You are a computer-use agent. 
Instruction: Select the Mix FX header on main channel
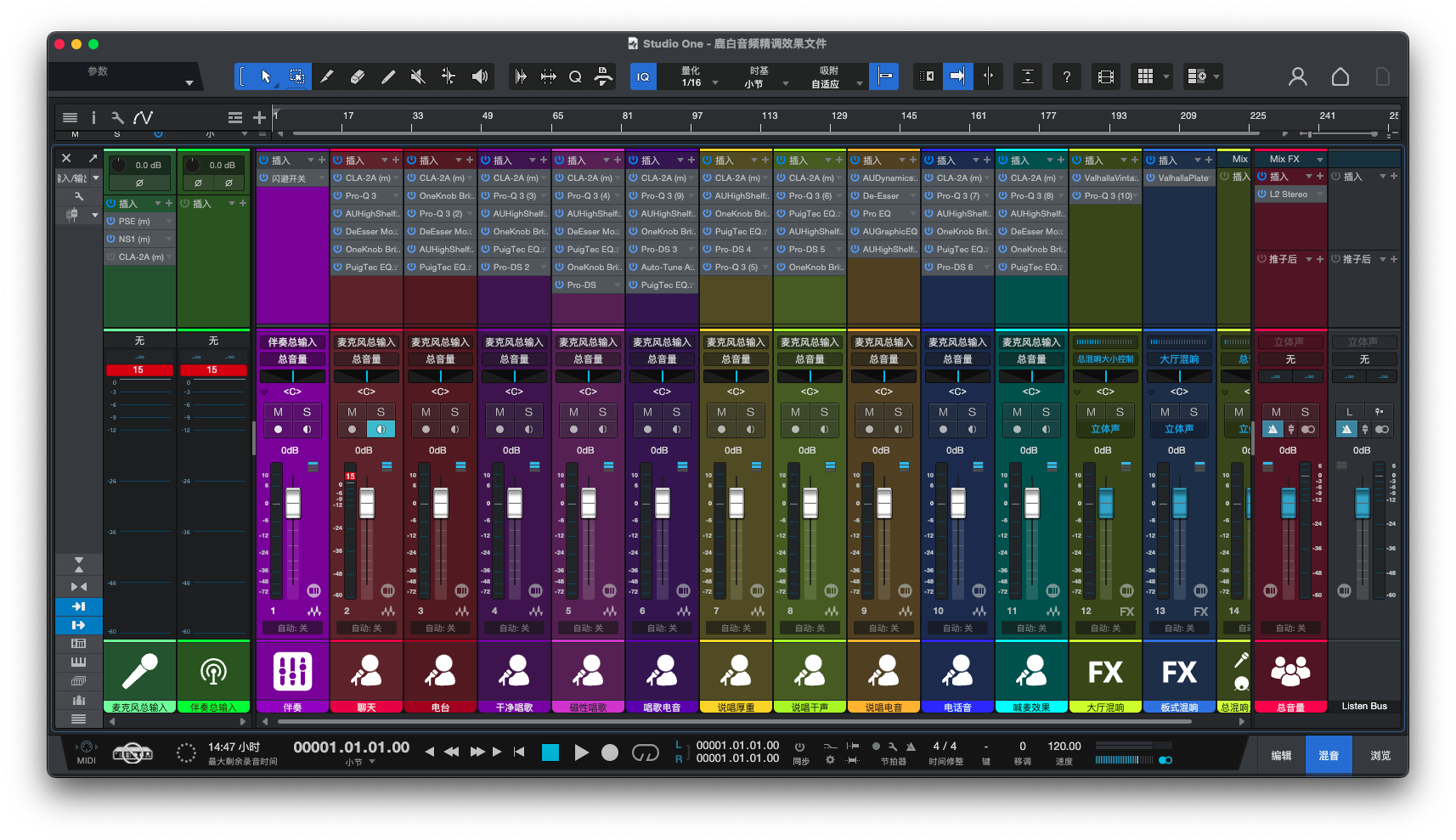point(1290,159)
